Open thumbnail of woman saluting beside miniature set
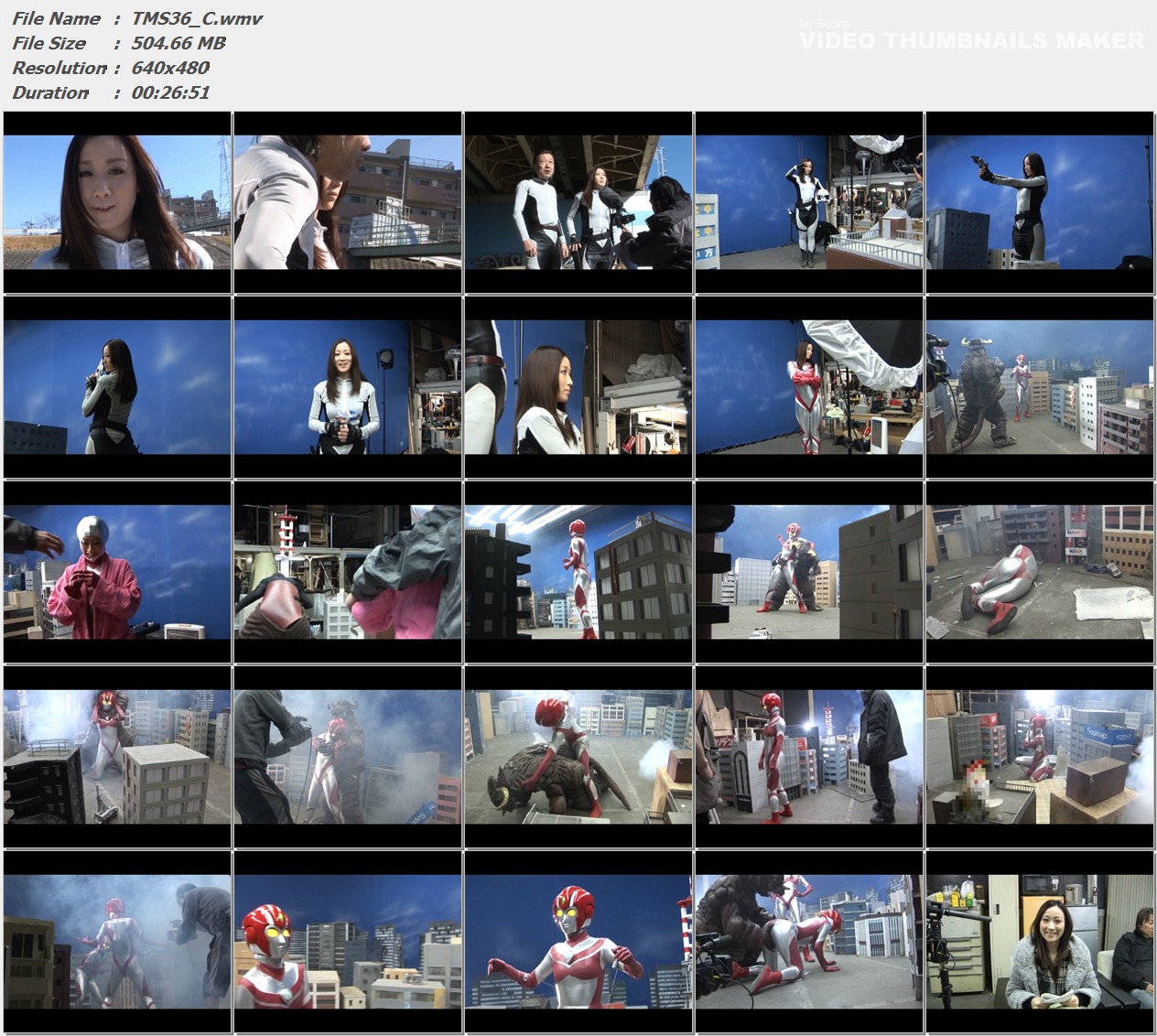Image resolution: width=1157 pixels, height=1036 pixels. point(809,202)
